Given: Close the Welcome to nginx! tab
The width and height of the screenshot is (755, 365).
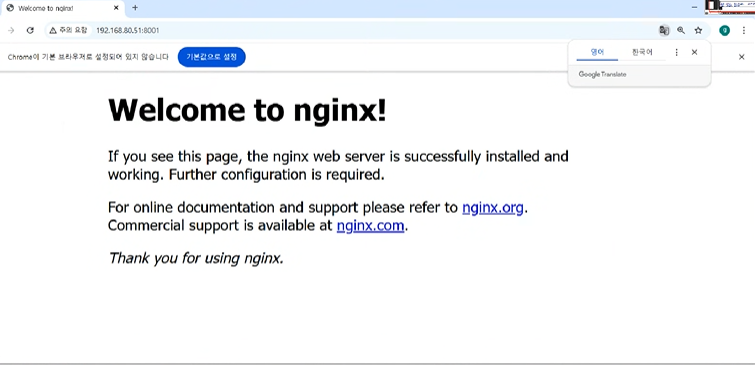Looking at the screenshot, I should coord(116,8).
